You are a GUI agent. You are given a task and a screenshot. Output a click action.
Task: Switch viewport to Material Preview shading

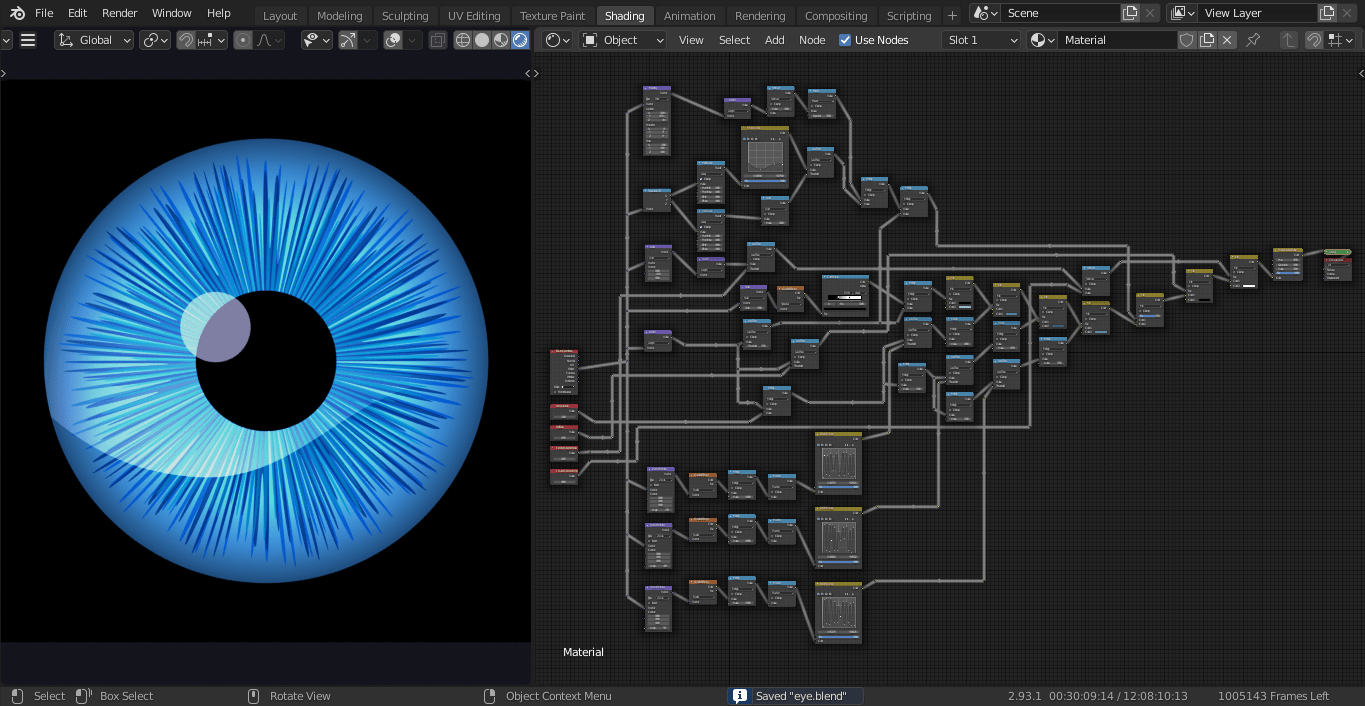(500, 40)
